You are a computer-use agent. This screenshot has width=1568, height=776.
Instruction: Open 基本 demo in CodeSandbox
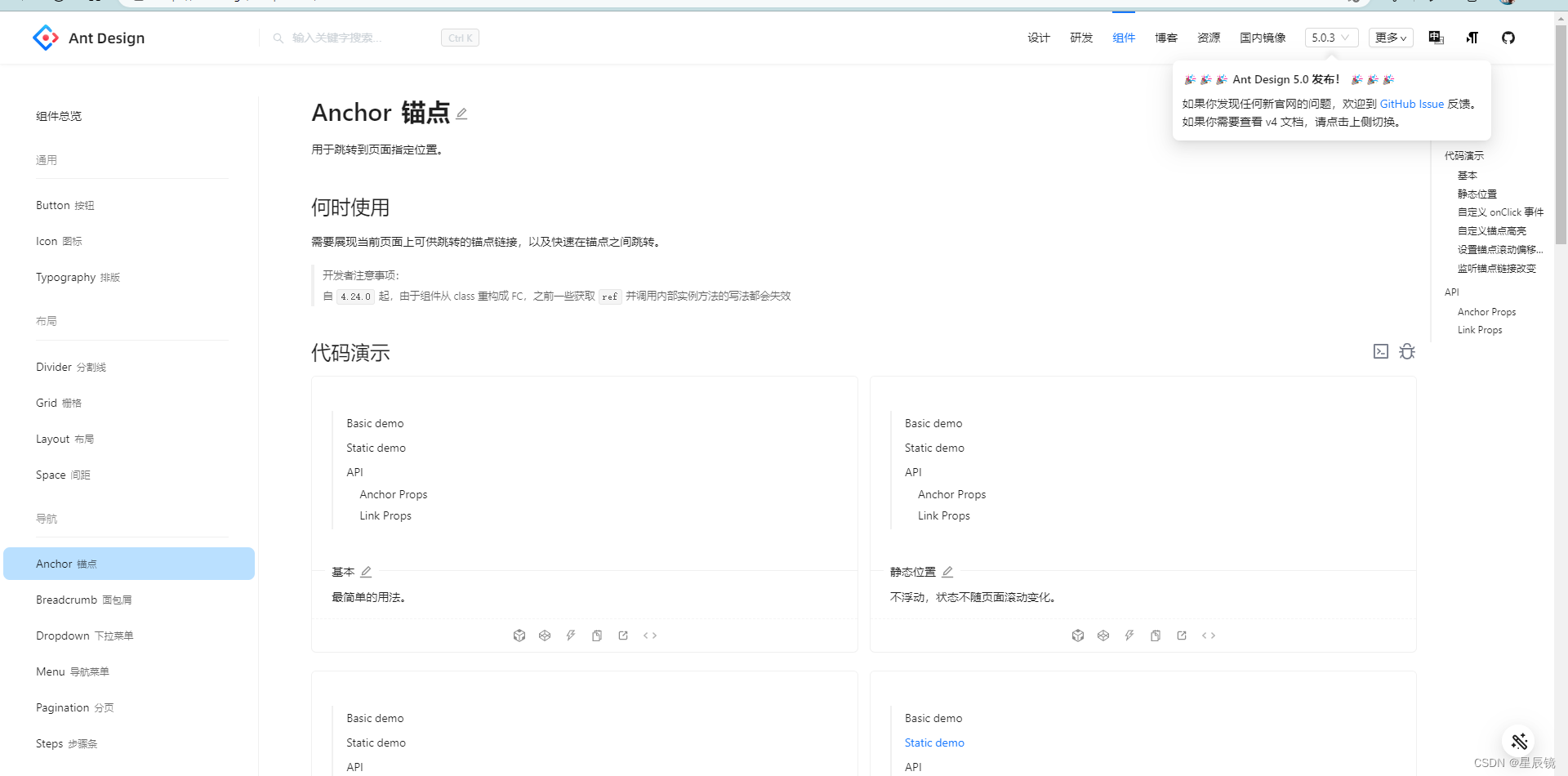click(x=519, y=636)
